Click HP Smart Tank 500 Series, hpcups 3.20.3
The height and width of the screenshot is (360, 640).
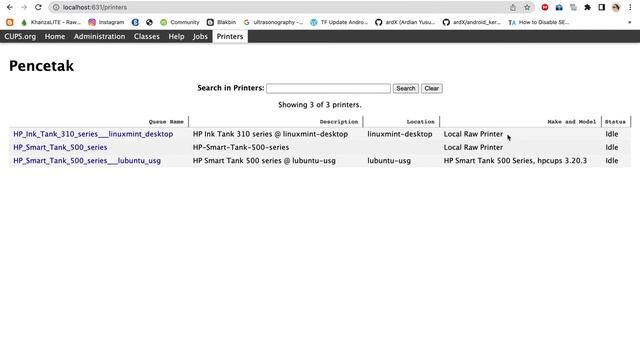pyautogui.click(x=515, y=161)
